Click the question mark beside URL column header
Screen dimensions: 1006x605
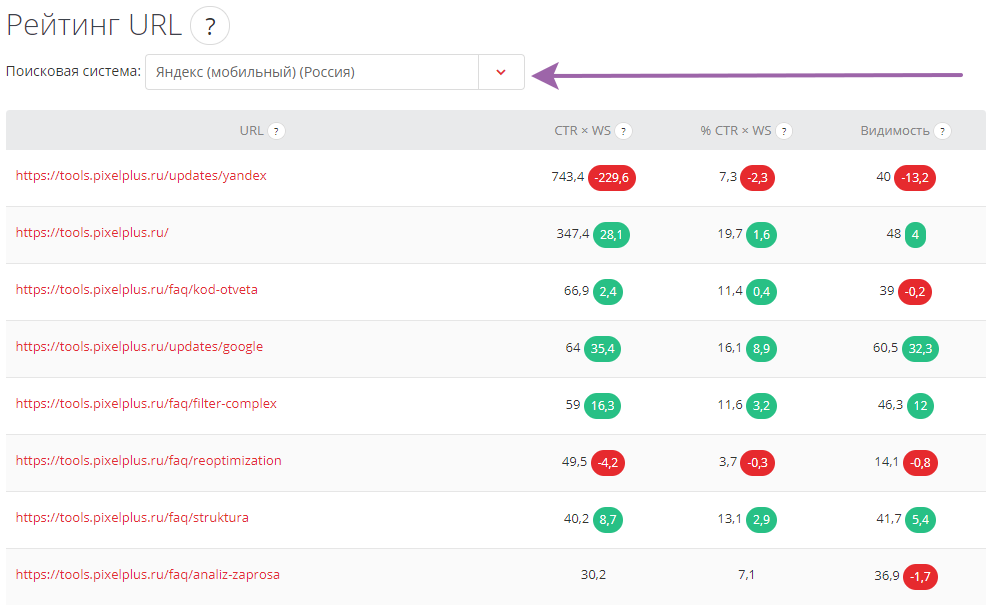coord(276,131)
